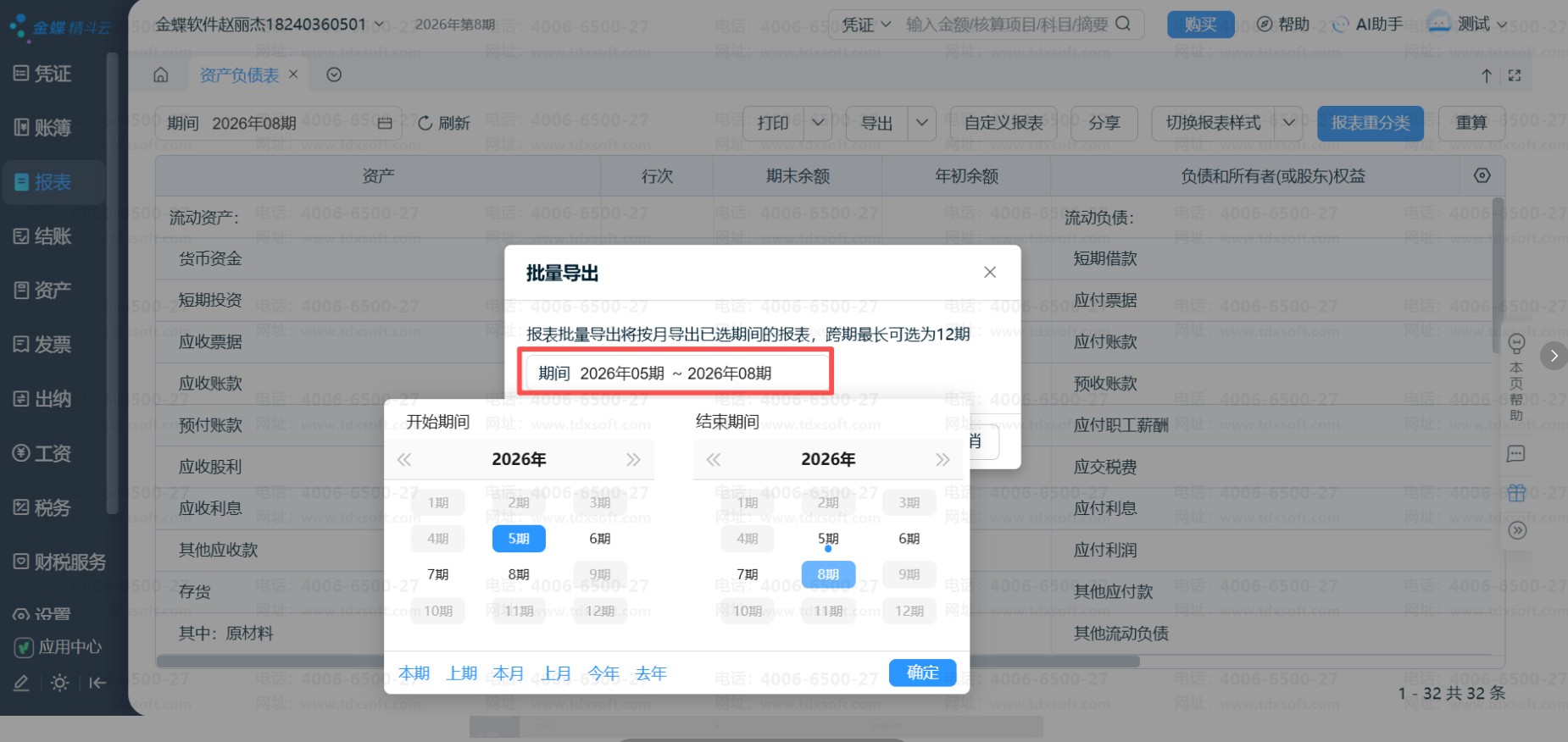
Task: Launch the AI助手 assistant
Action: tap(1367, 24)
